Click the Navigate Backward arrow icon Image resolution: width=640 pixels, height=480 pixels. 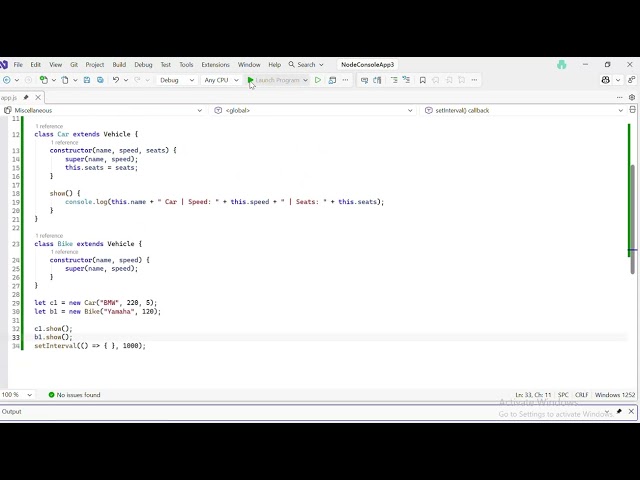(x=7, y=80)
